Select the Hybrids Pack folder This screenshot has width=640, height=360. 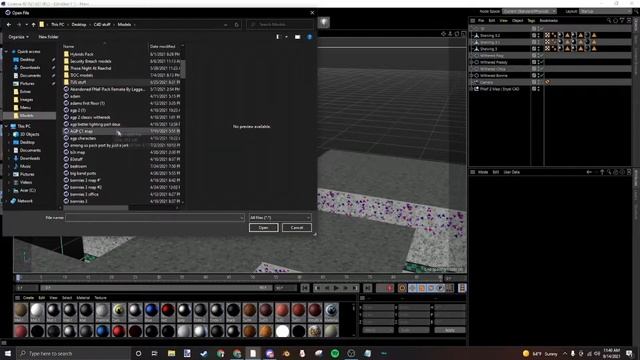pyautogui.click(x=81, y=54)
